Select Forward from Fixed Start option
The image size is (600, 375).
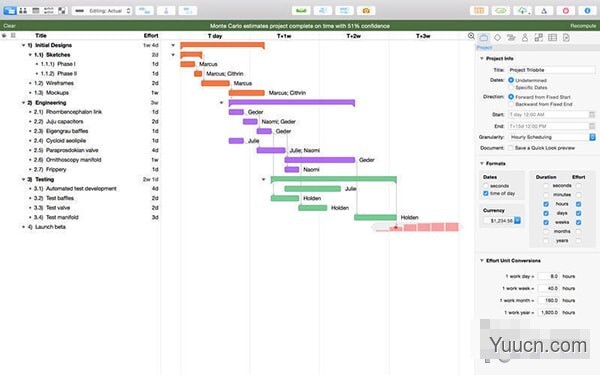click(511, 97)
